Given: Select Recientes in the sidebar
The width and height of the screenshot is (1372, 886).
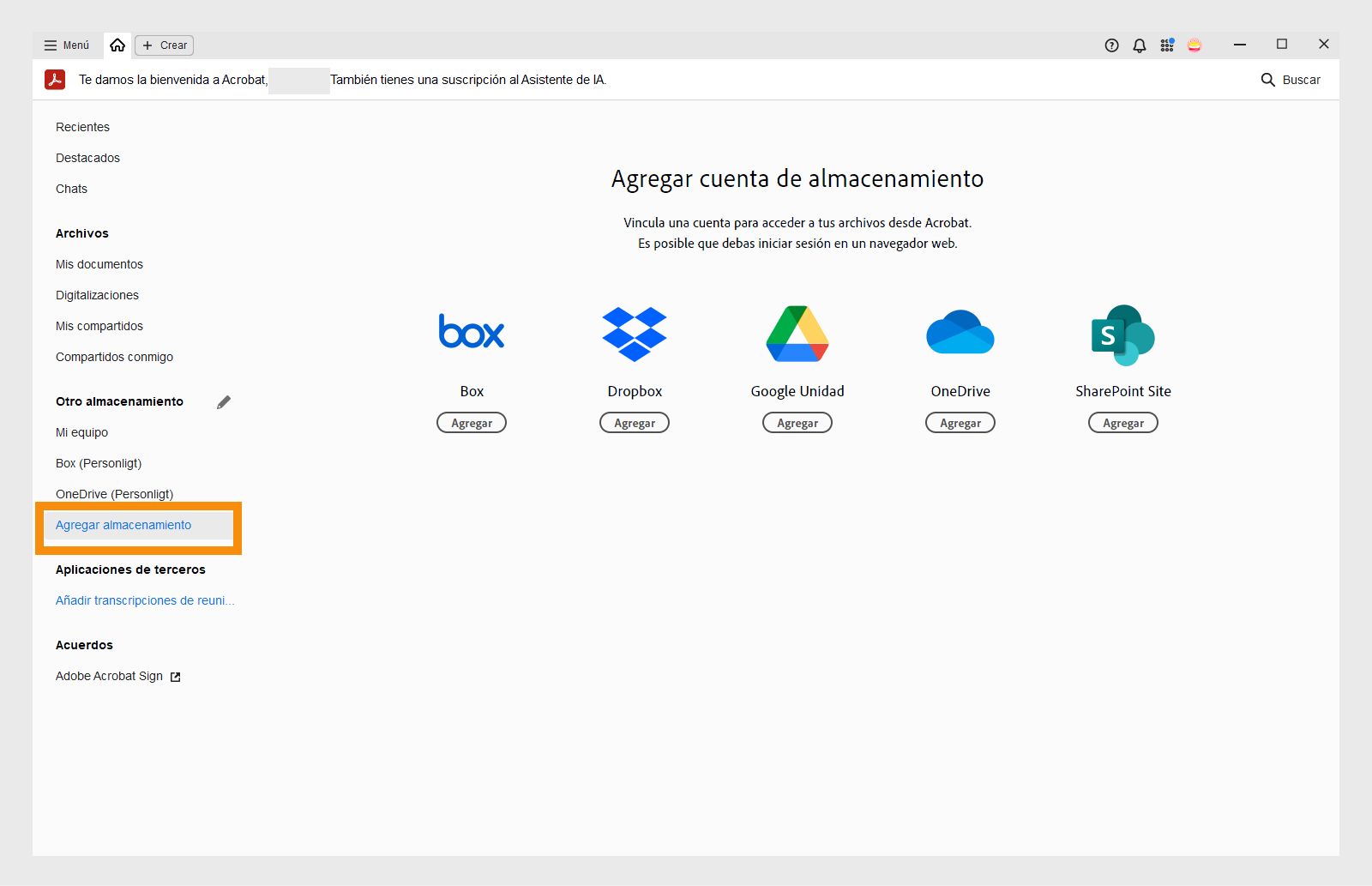Looking at the screenshot, I should click(x=82, y=126).
